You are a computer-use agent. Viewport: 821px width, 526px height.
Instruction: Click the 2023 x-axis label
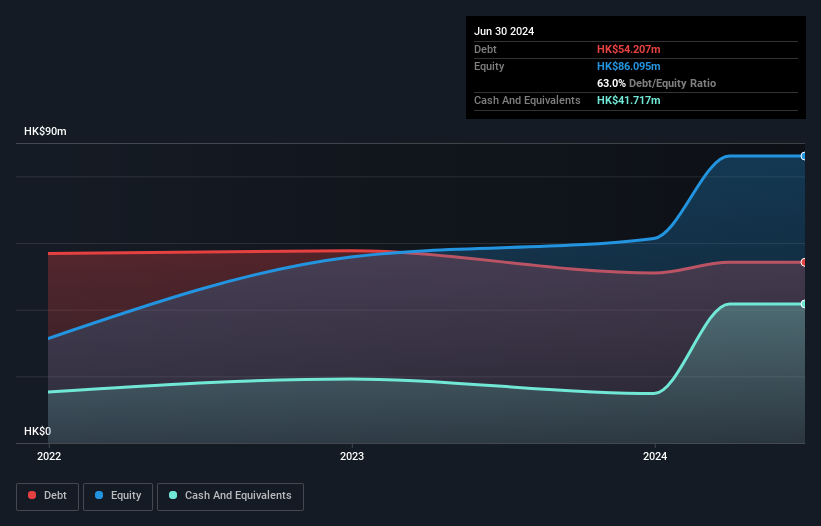352,456
